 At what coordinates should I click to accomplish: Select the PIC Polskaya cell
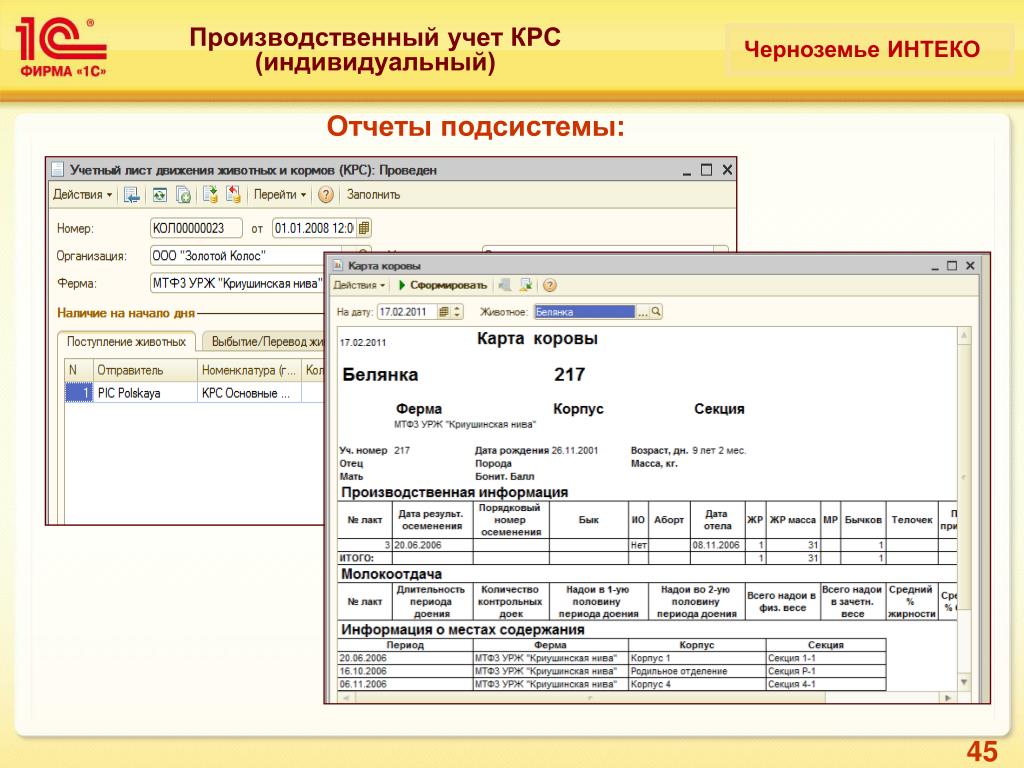145,393
